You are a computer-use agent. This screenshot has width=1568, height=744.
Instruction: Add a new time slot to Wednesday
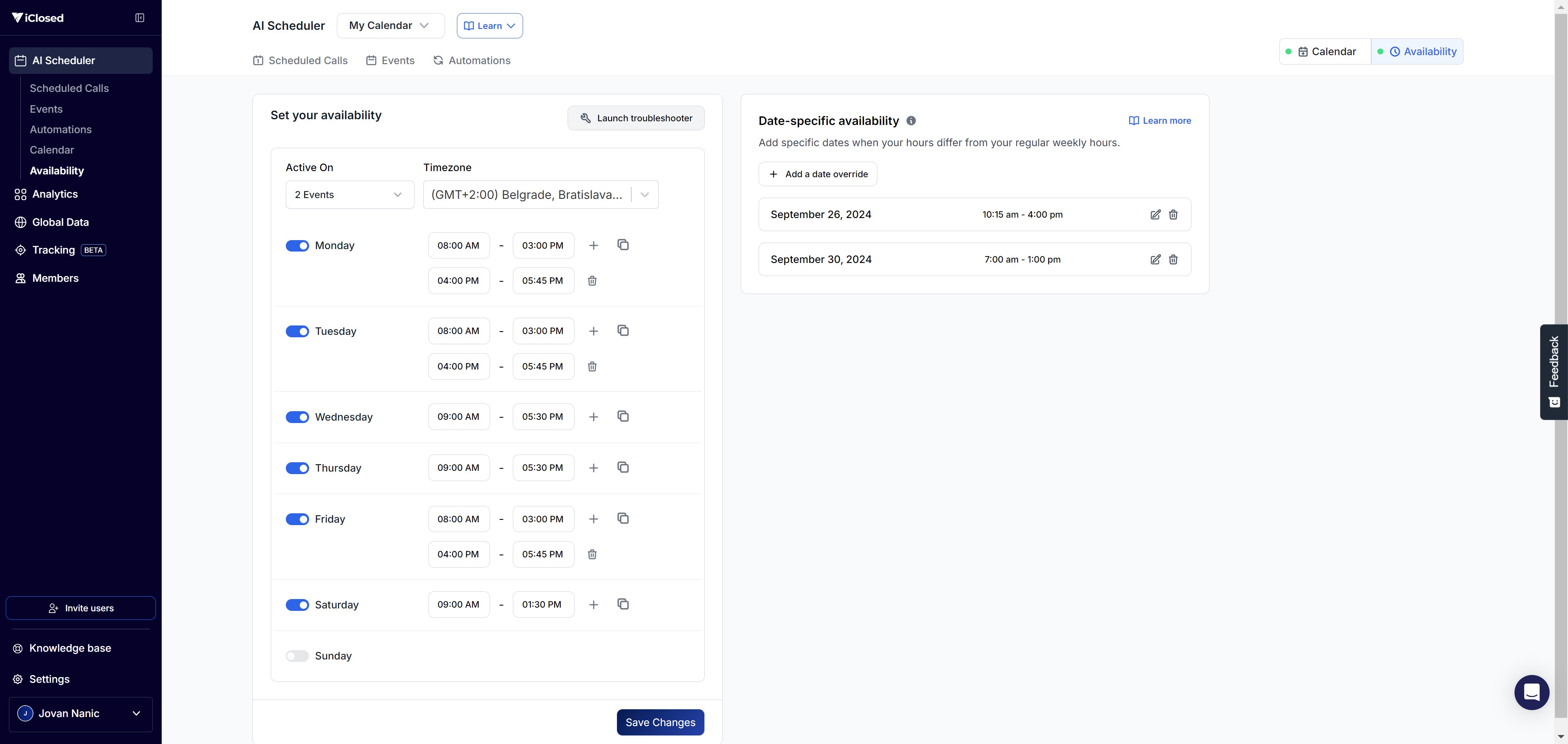pyautogui.click(x=593, y=417)
